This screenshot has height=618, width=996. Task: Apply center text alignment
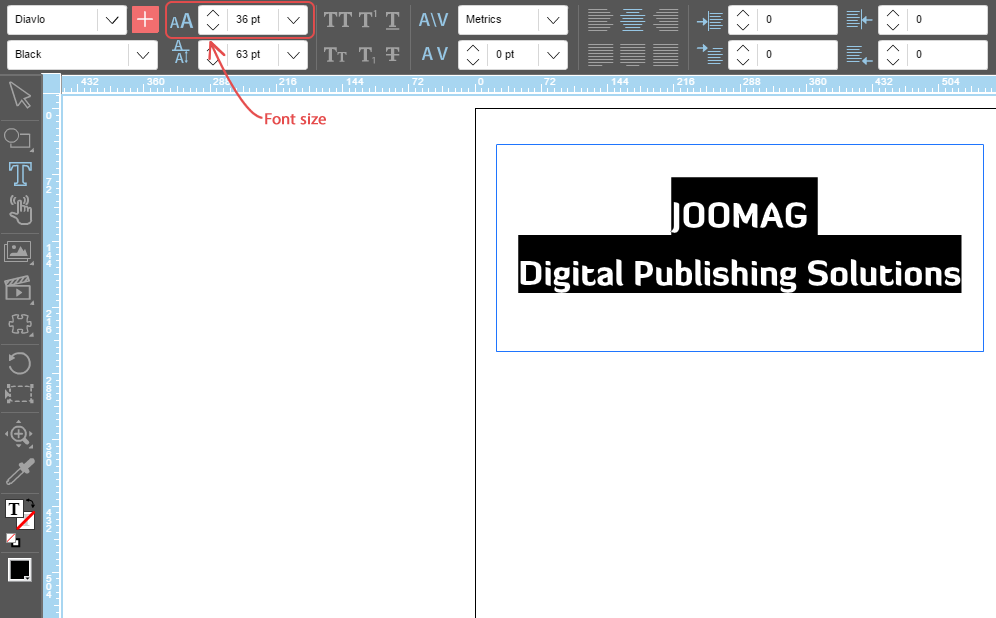click(x=632, y=20)
